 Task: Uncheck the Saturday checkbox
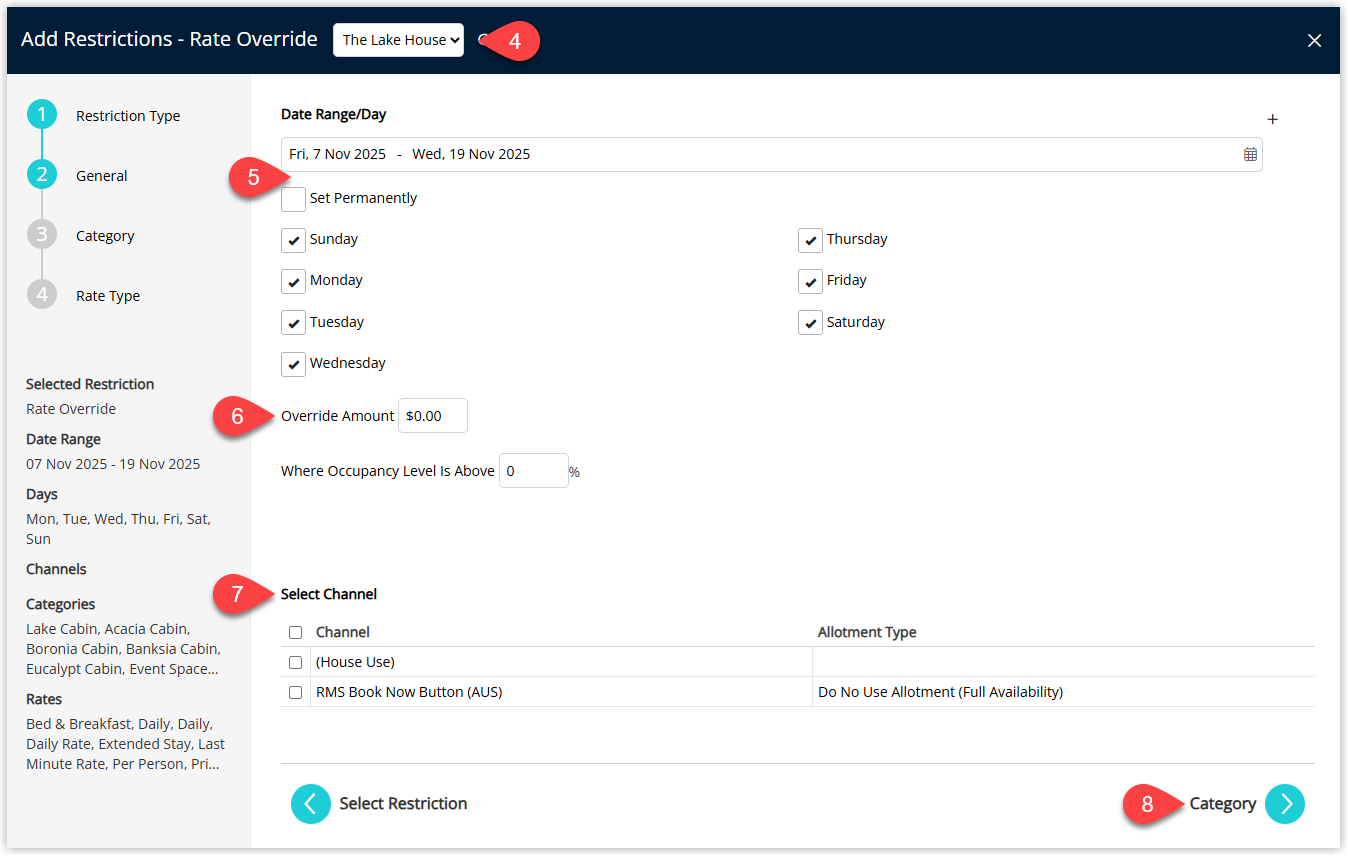pos(810,323)
